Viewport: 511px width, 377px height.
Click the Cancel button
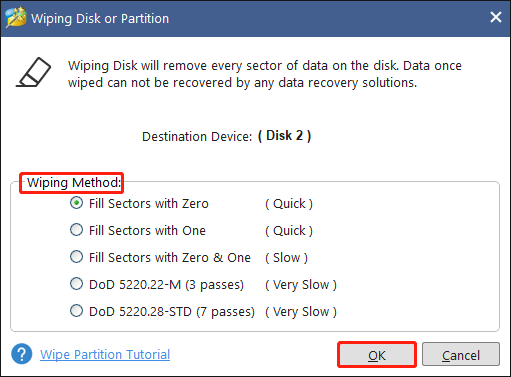461,355
